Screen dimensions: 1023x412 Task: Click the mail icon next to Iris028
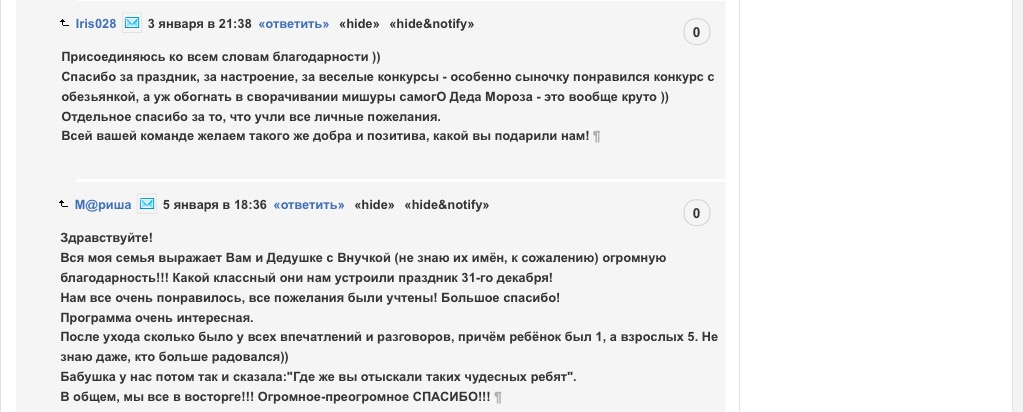[132, 23]
